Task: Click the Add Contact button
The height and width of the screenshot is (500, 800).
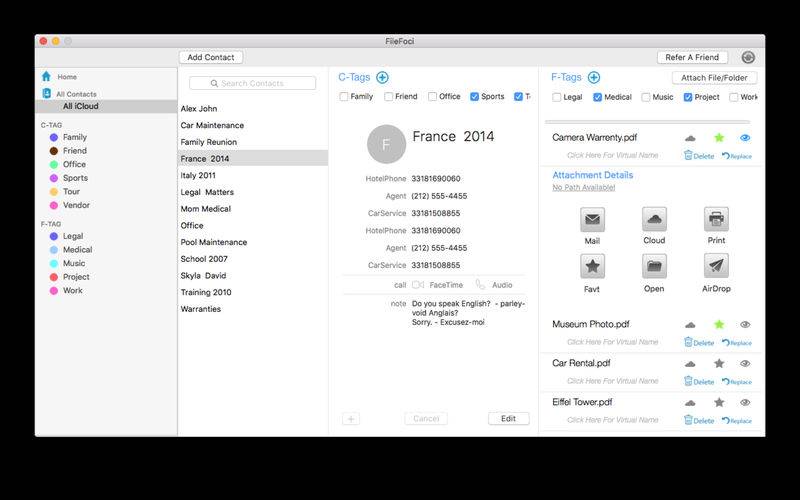Action: pyautogui.click(x=210, y=57)
